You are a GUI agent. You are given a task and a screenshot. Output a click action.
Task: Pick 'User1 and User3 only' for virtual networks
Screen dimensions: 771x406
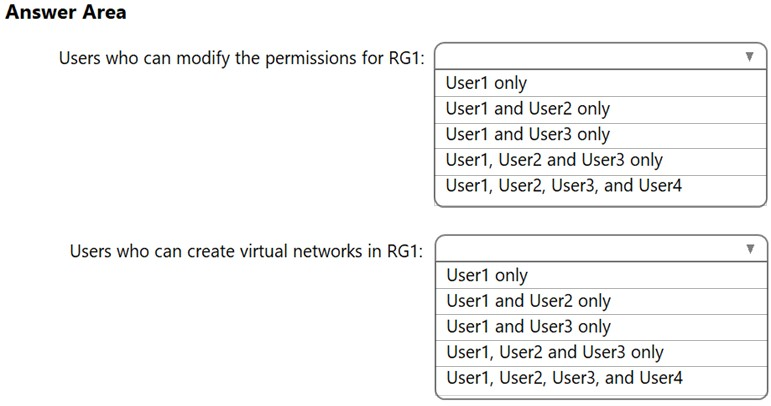527,327
